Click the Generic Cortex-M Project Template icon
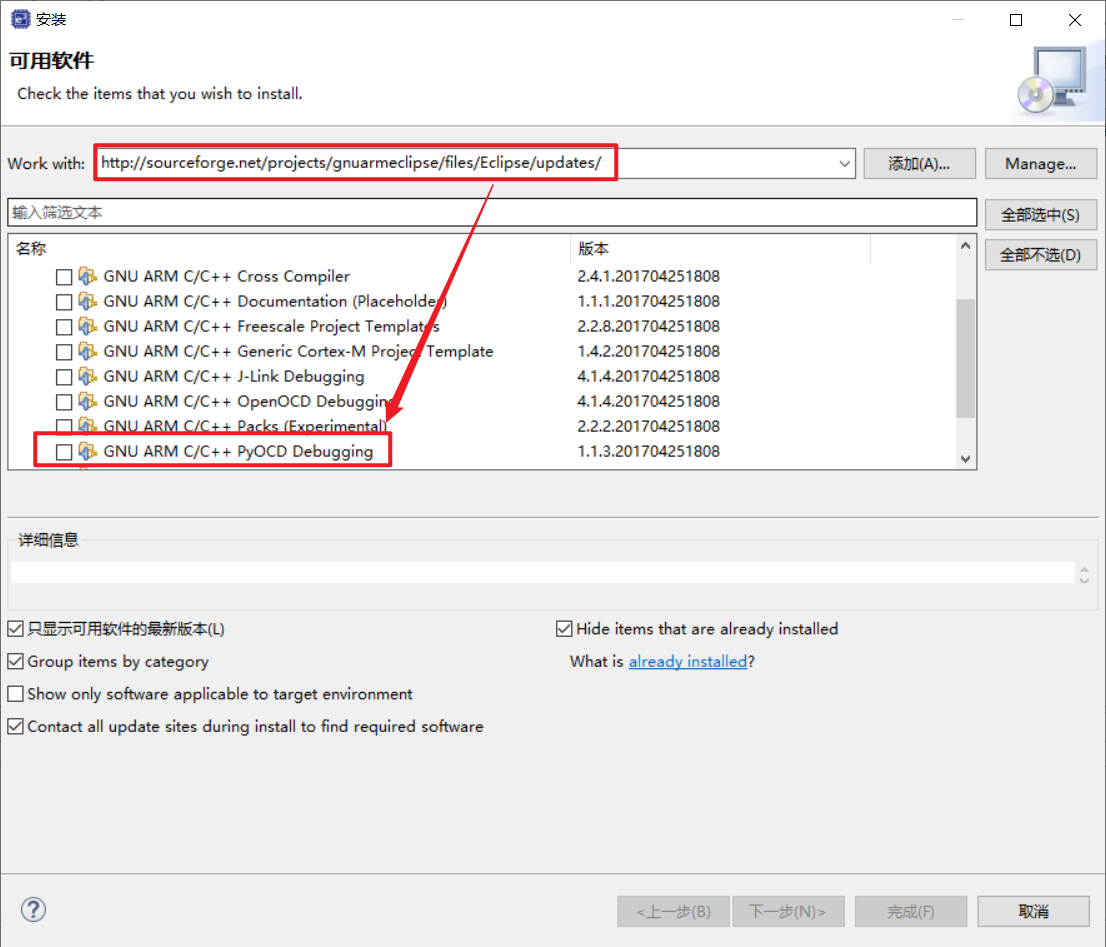1106x947 pixels. [87, 351]
